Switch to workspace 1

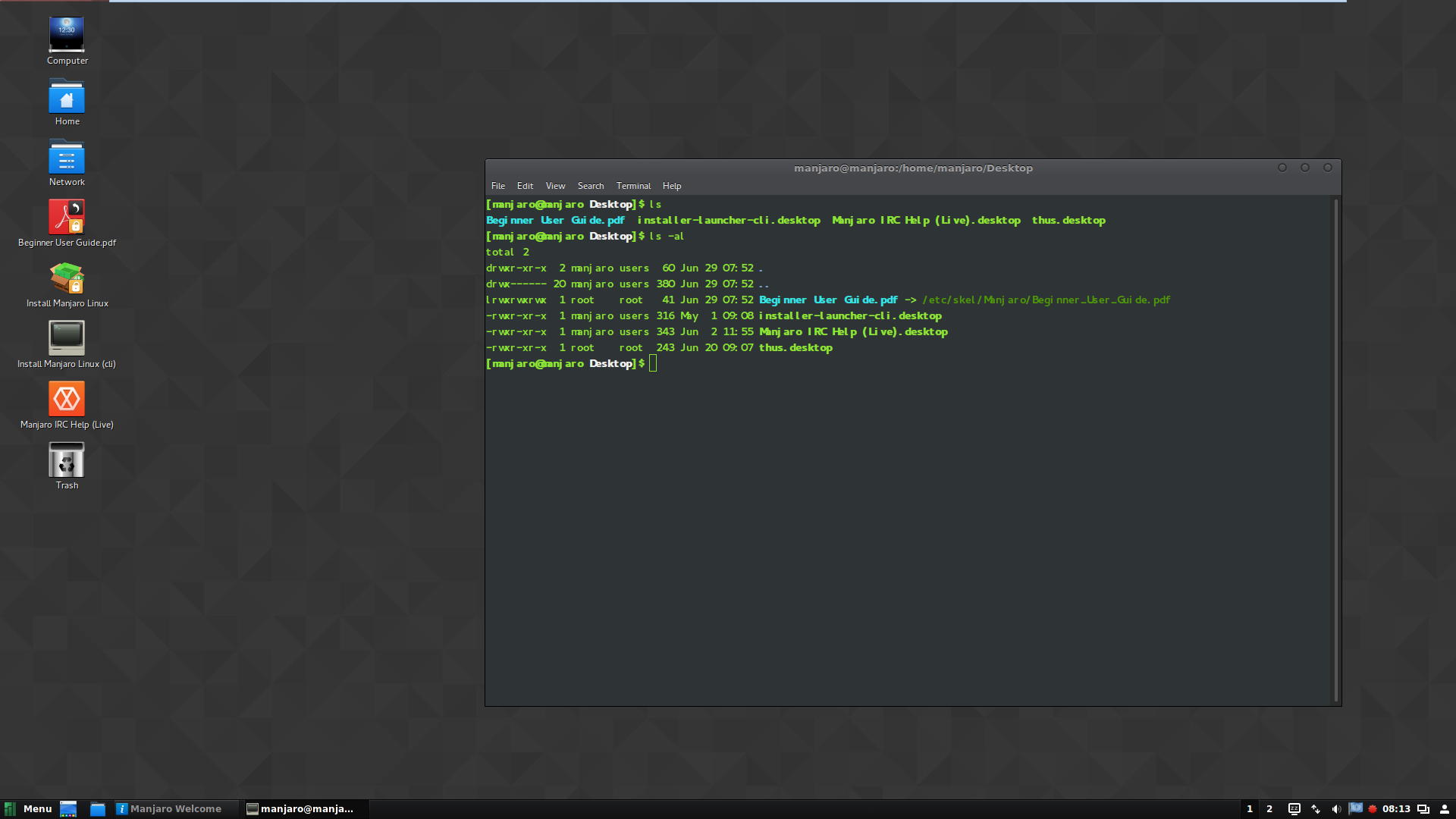1250,809
